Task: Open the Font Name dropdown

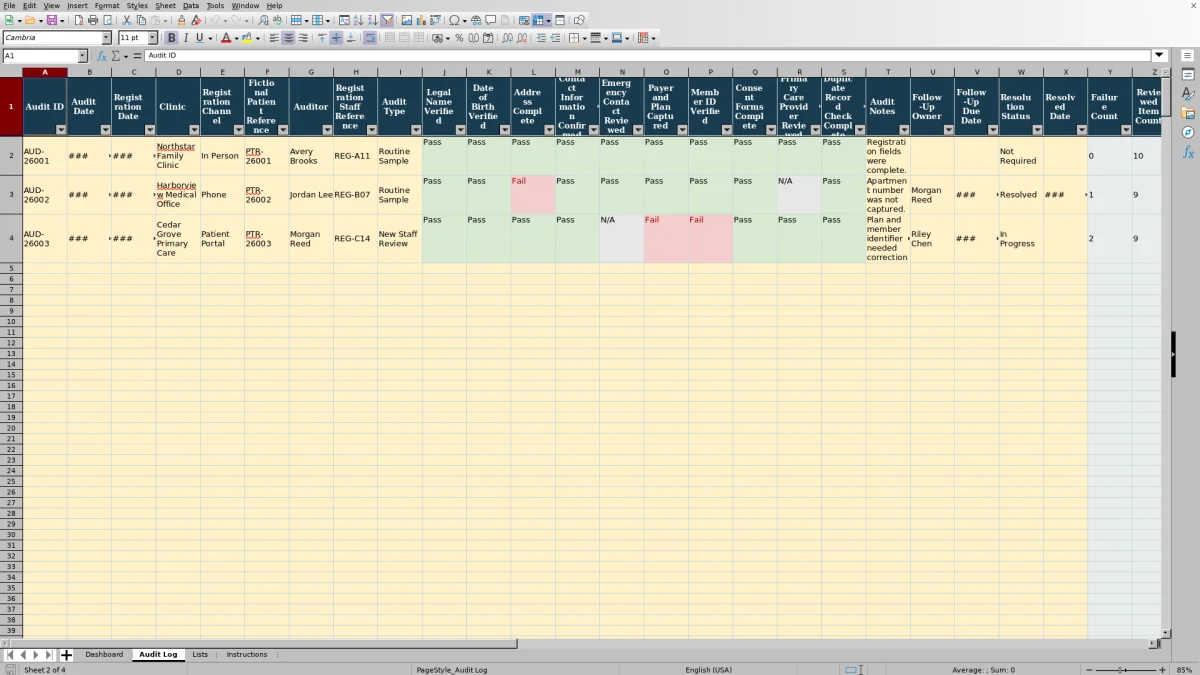Action: [106, 38]
